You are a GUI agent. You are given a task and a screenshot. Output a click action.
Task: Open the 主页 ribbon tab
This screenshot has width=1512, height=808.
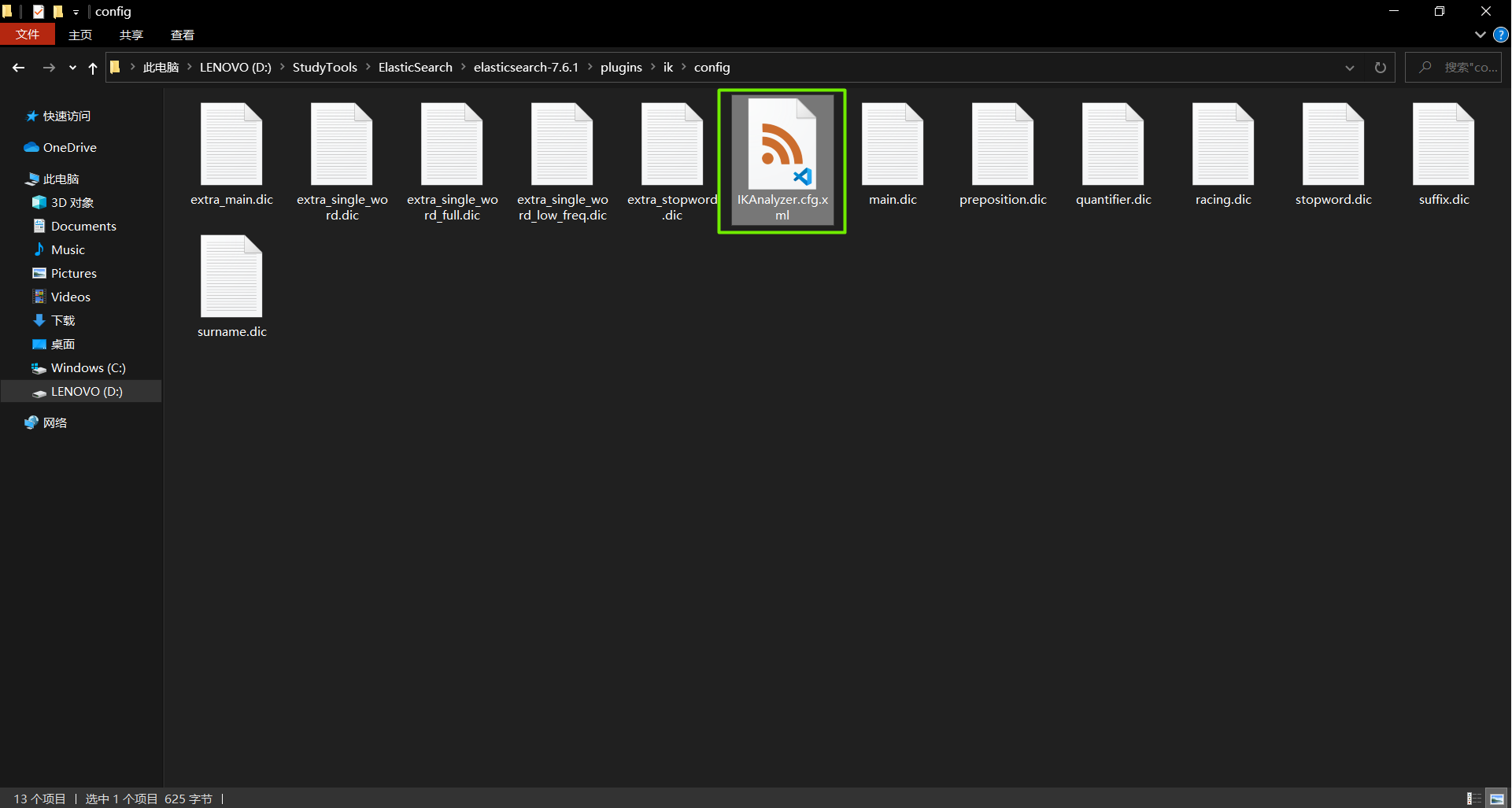(80, 35)
